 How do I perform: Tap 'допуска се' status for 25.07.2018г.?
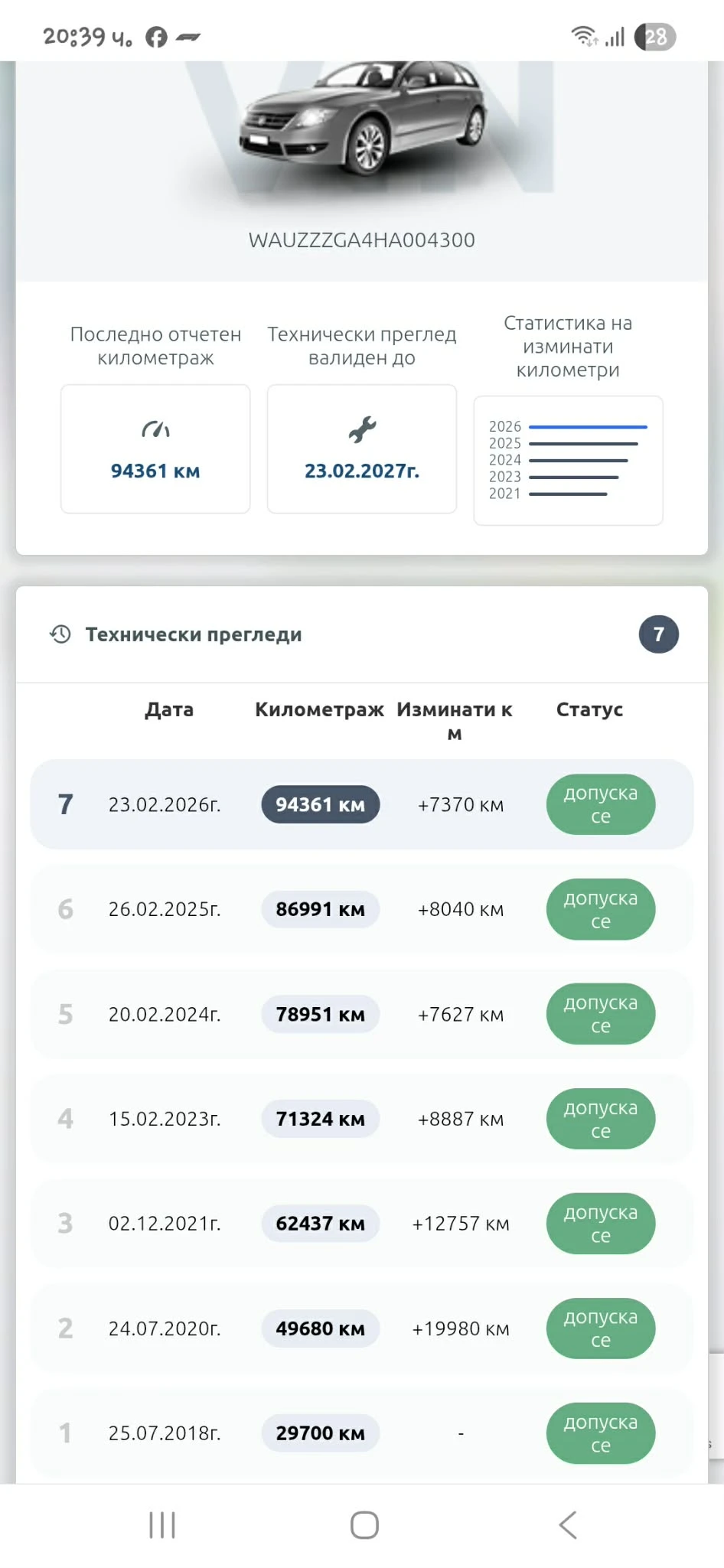[x=600, y=1433]
